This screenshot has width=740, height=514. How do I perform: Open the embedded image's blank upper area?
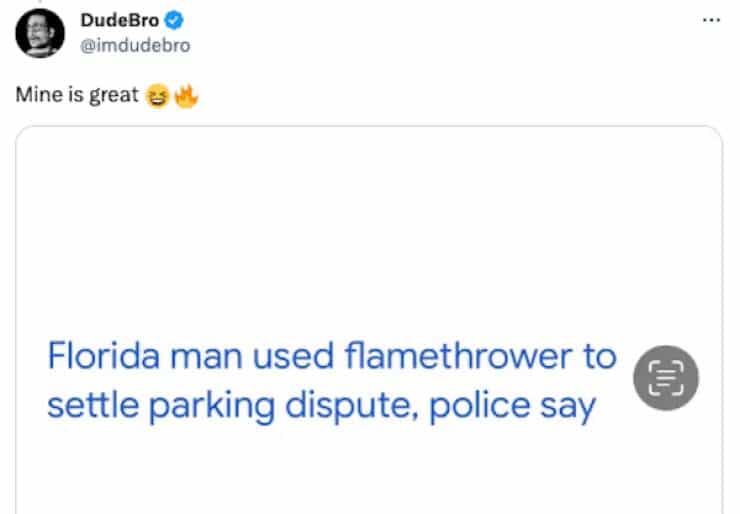point(369,220)
